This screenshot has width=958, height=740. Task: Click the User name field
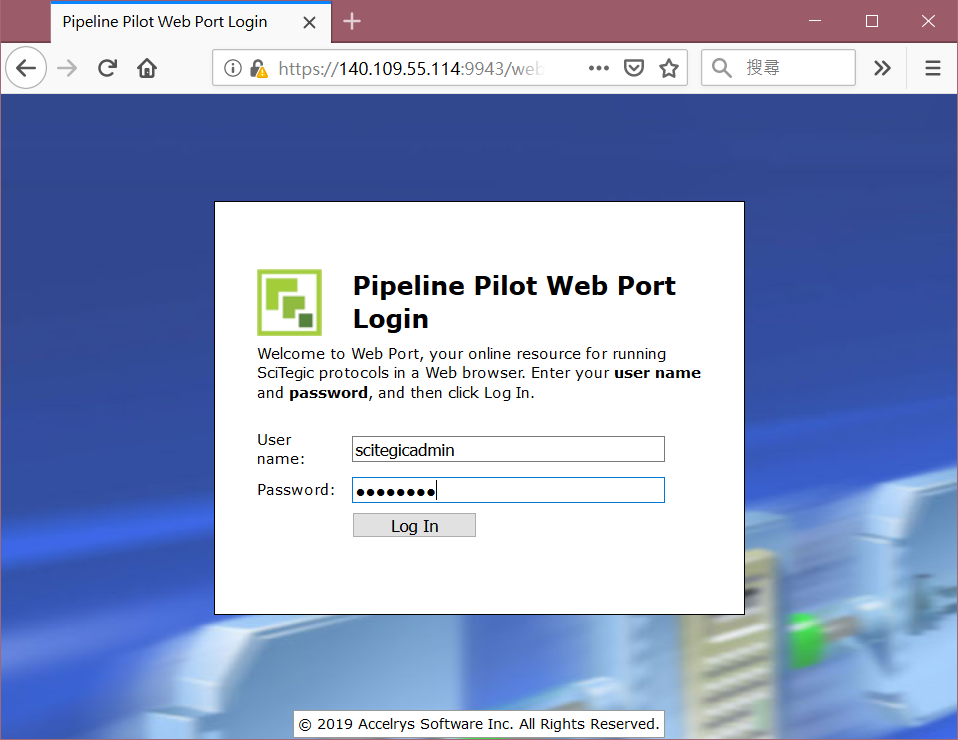pyautogui.click(x=508, y=449)
